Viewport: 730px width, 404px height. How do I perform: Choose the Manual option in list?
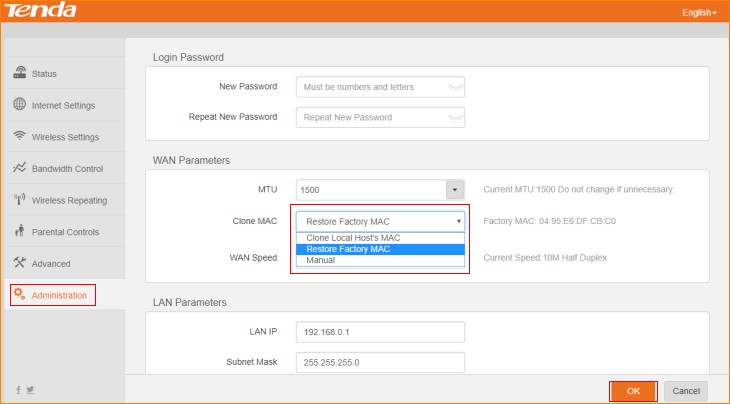coord(321,261)
